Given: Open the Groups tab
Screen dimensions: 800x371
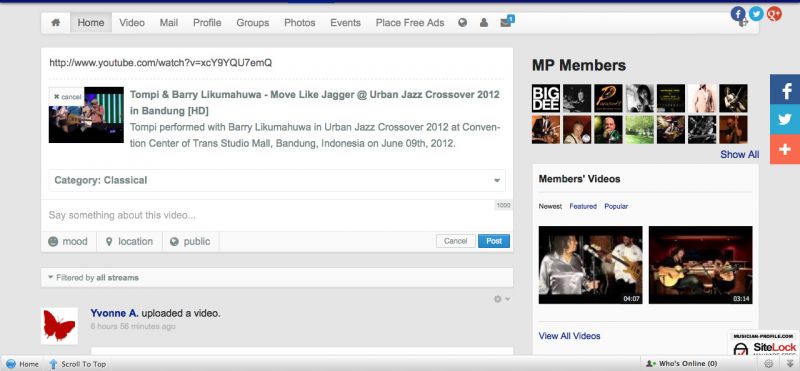Looking at the screenshot, I should pyautogui.click(x=253, y=22).
